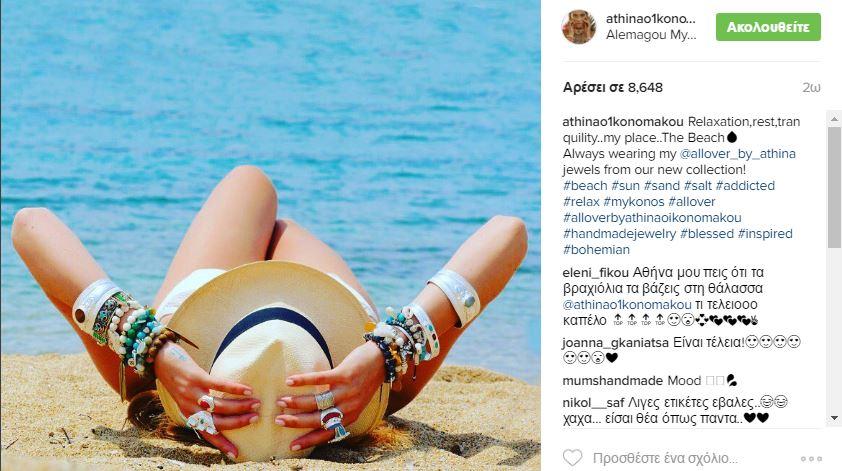Open the #bohemian hashtag

(x=596, y=250)
